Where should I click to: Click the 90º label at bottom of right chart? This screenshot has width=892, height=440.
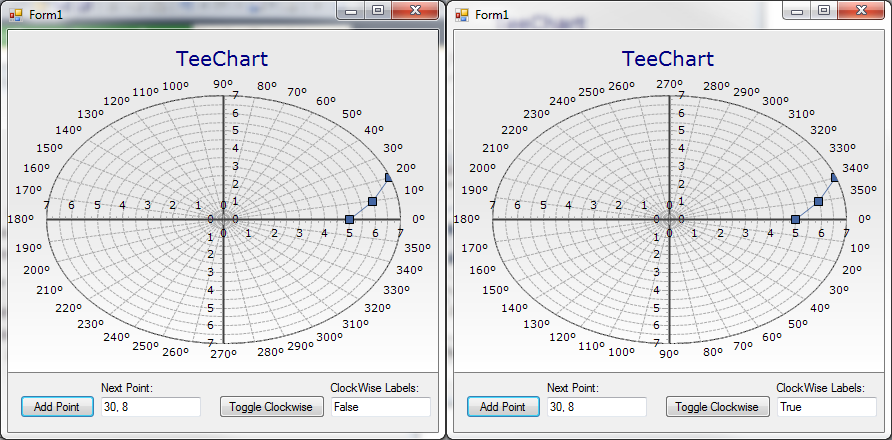click(669, 354)
